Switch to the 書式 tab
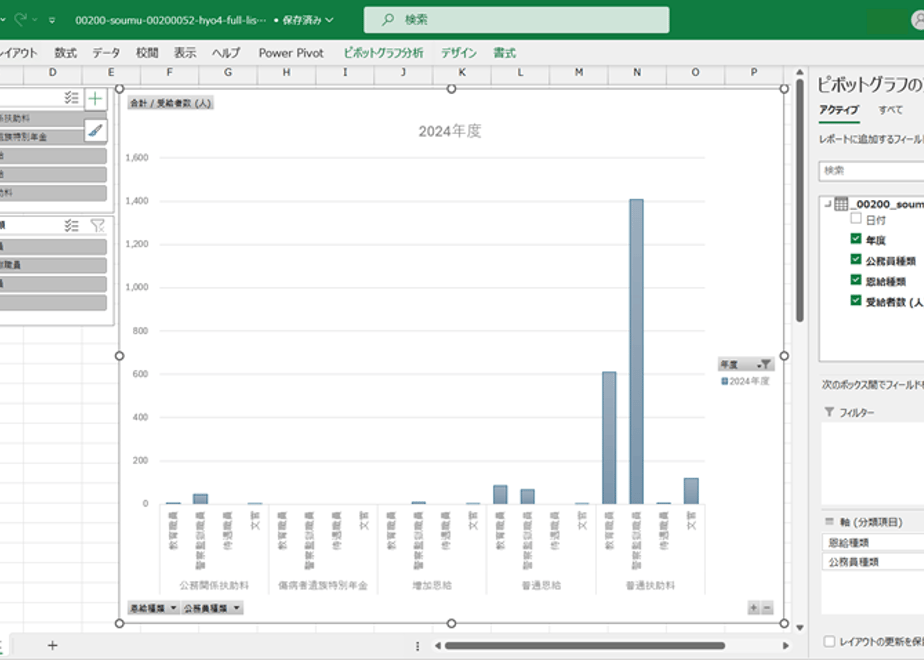The image size is (924, 660). [x=504, y=53]
